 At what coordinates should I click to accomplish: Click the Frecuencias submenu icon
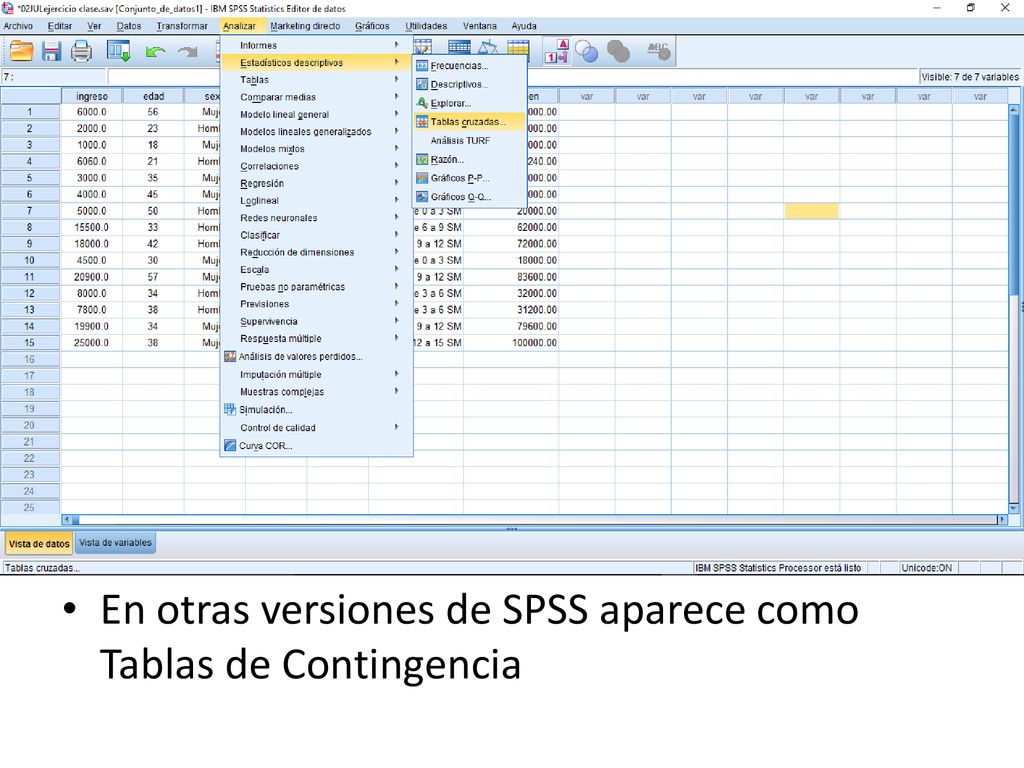click(422, 66)
